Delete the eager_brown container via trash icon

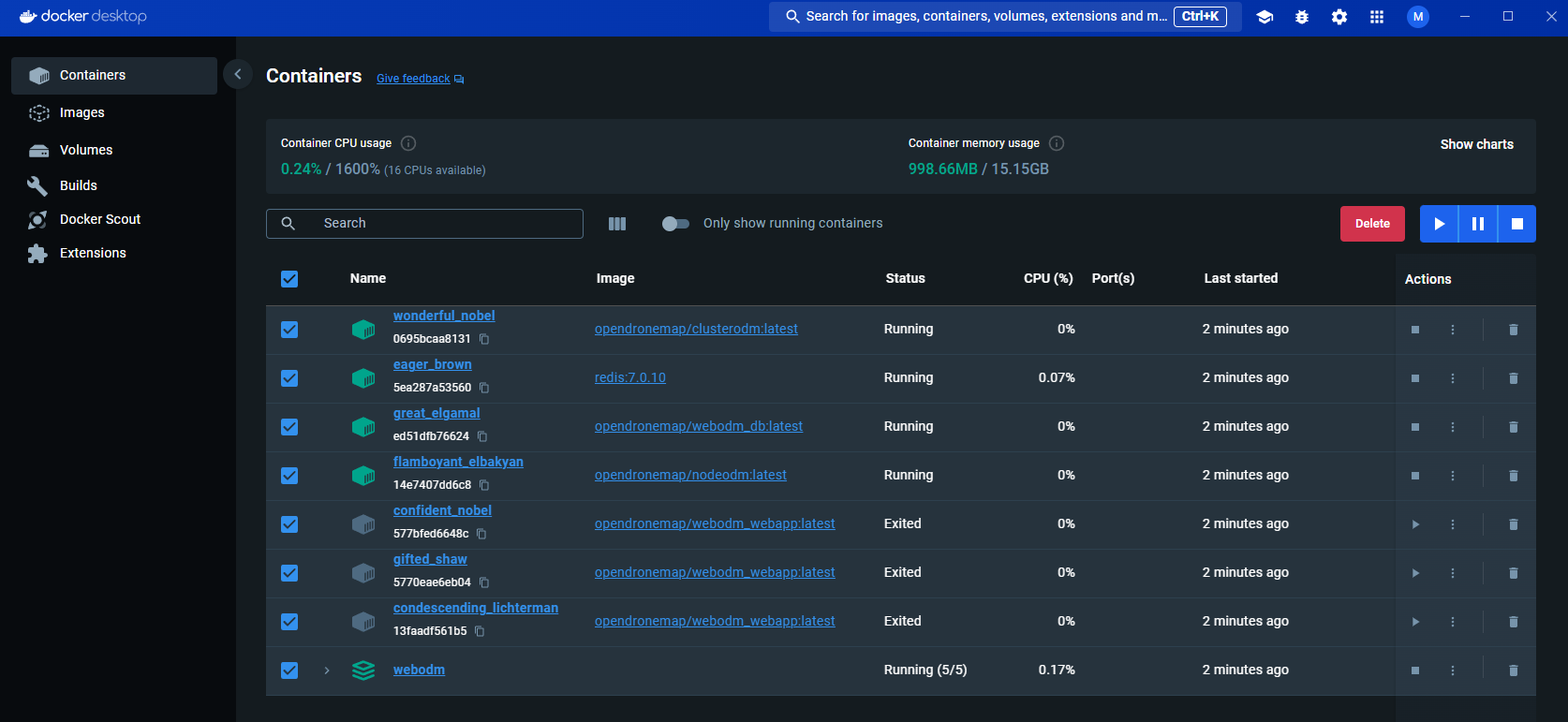click(1513, 378)
